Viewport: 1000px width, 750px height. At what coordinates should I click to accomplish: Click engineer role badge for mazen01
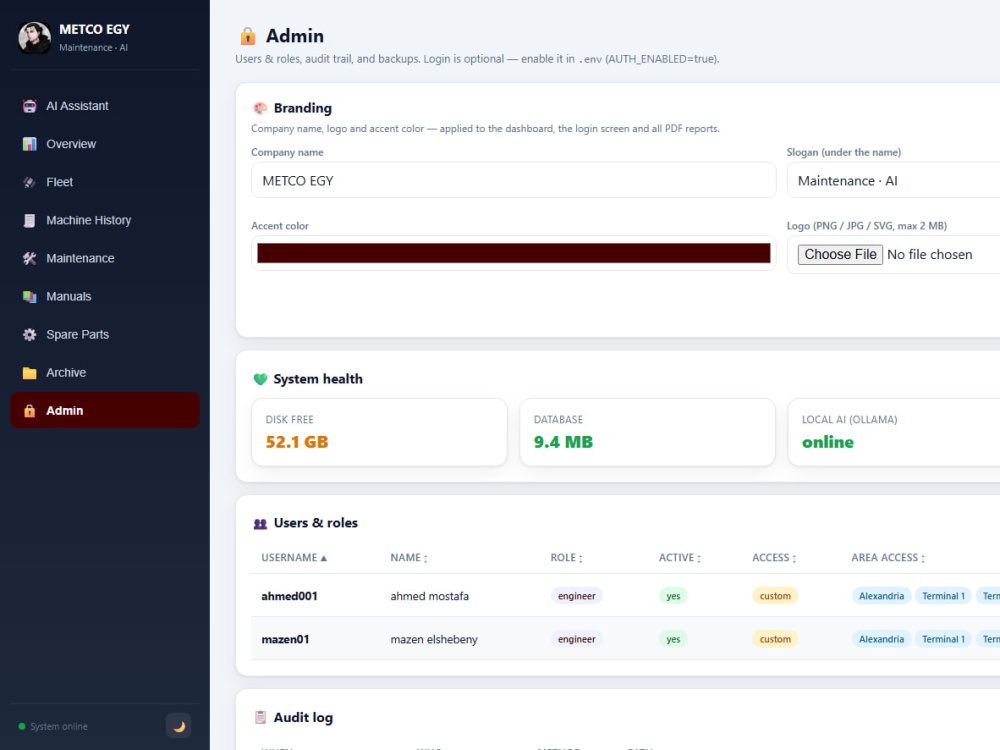click(x=577, y=640)
